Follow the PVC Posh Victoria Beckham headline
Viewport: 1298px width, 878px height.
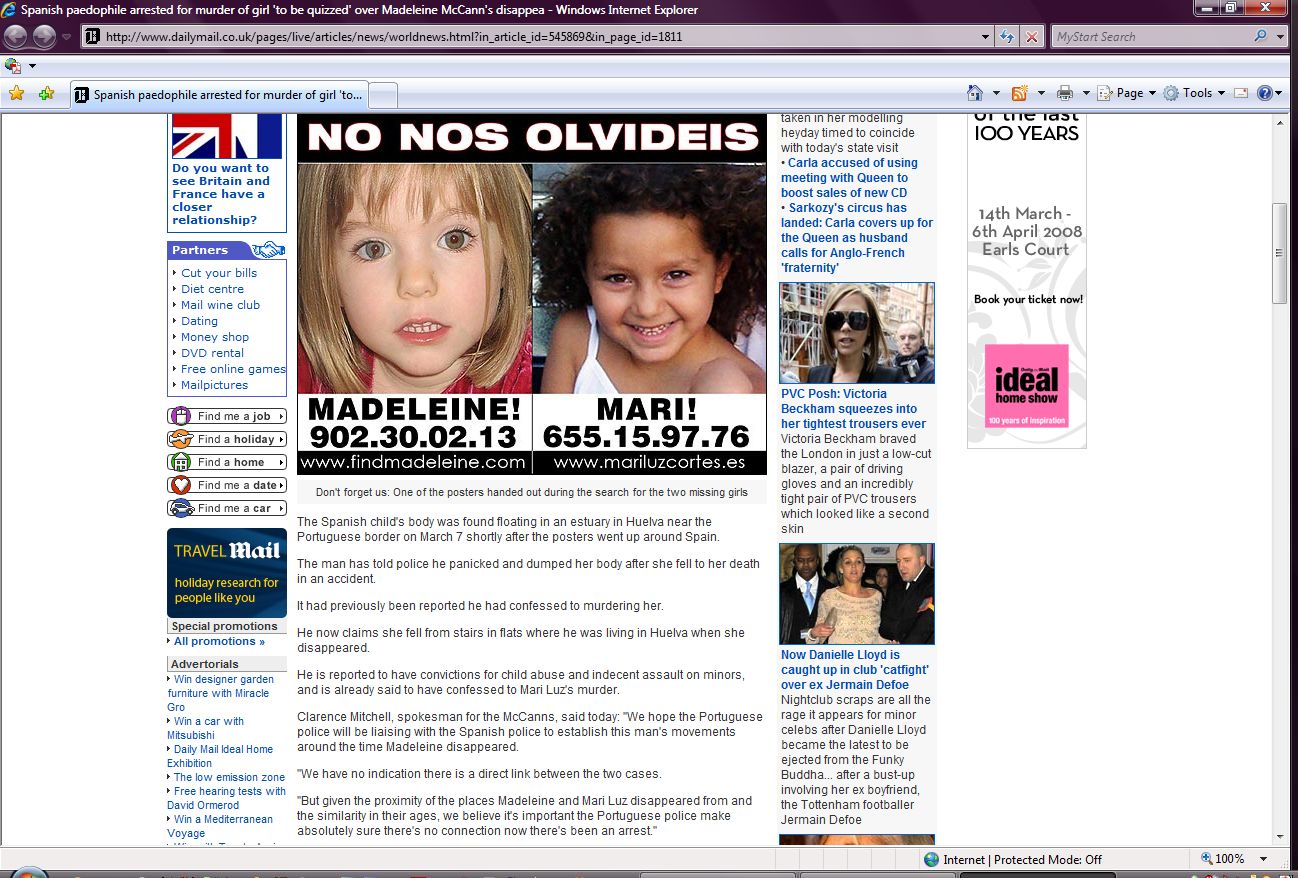coord(853,408)
